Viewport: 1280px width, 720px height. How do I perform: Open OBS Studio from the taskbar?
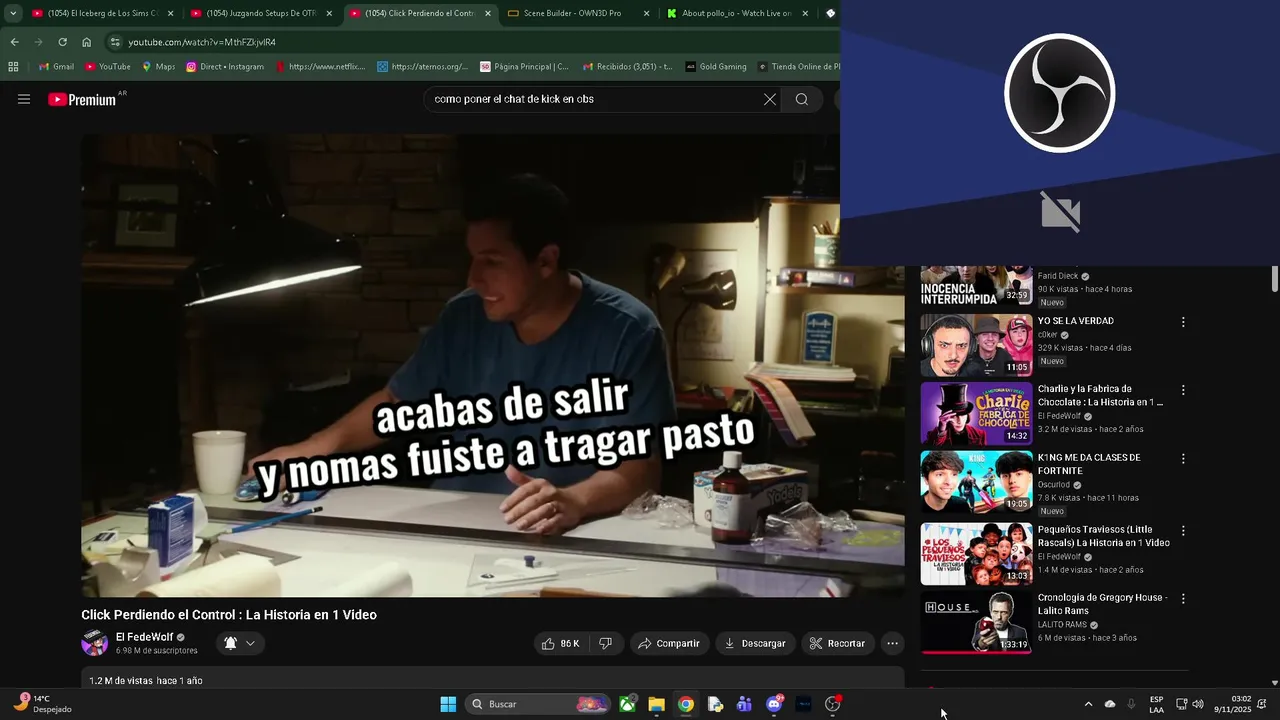pyautogui.click(x=832, y=704)
